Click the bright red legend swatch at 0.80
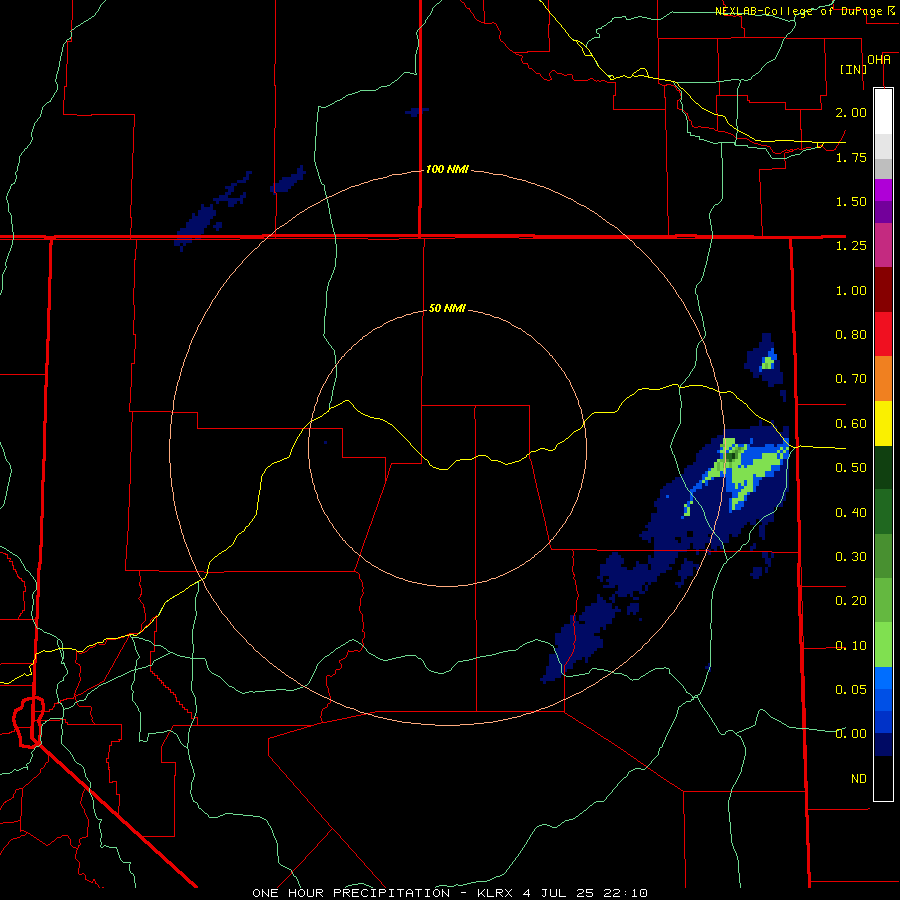The width and height of the screenshot is (900, 900). [883, 335]
